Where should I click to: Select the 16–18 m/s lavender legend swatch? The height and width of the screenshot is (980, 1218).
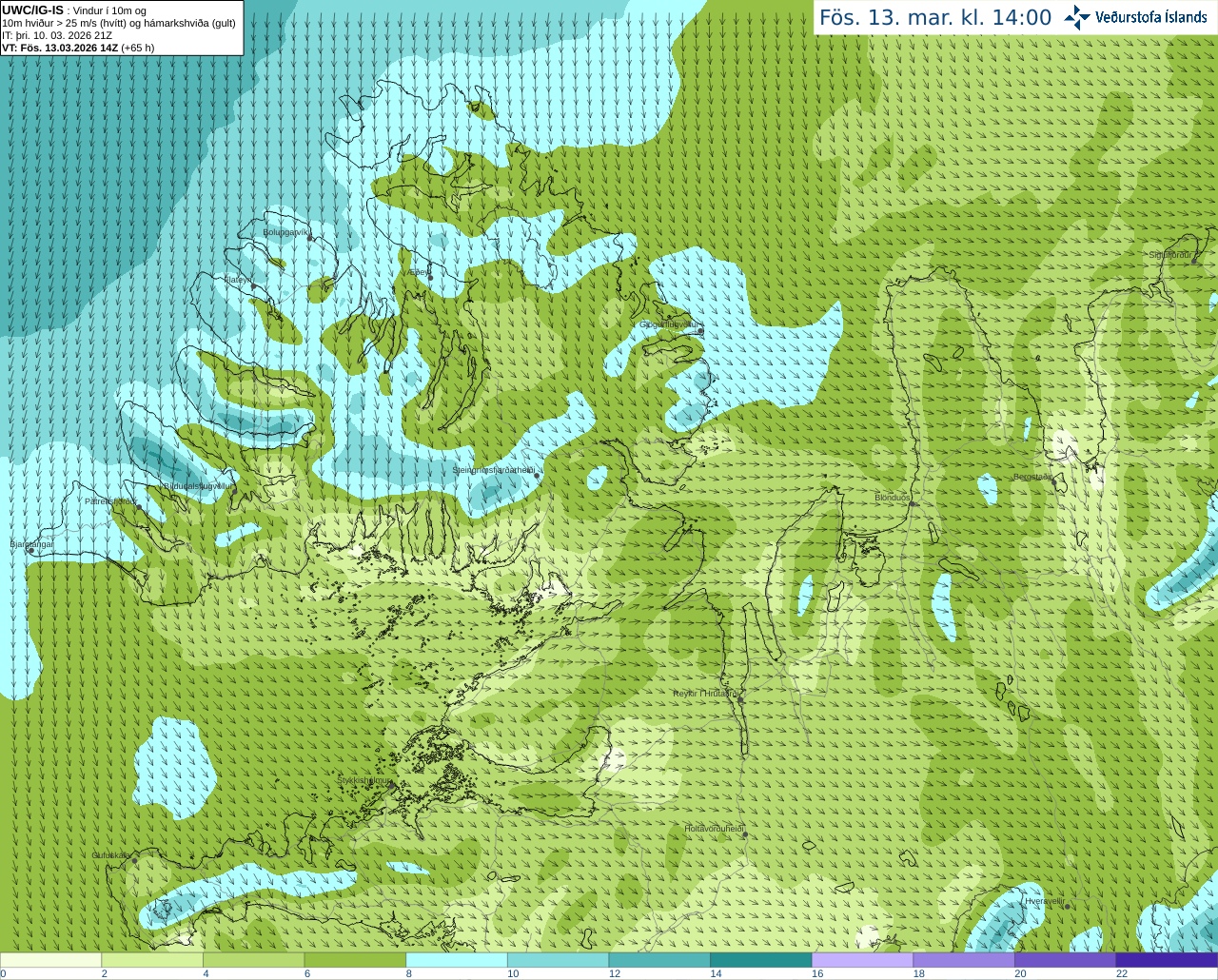point(862,960)
